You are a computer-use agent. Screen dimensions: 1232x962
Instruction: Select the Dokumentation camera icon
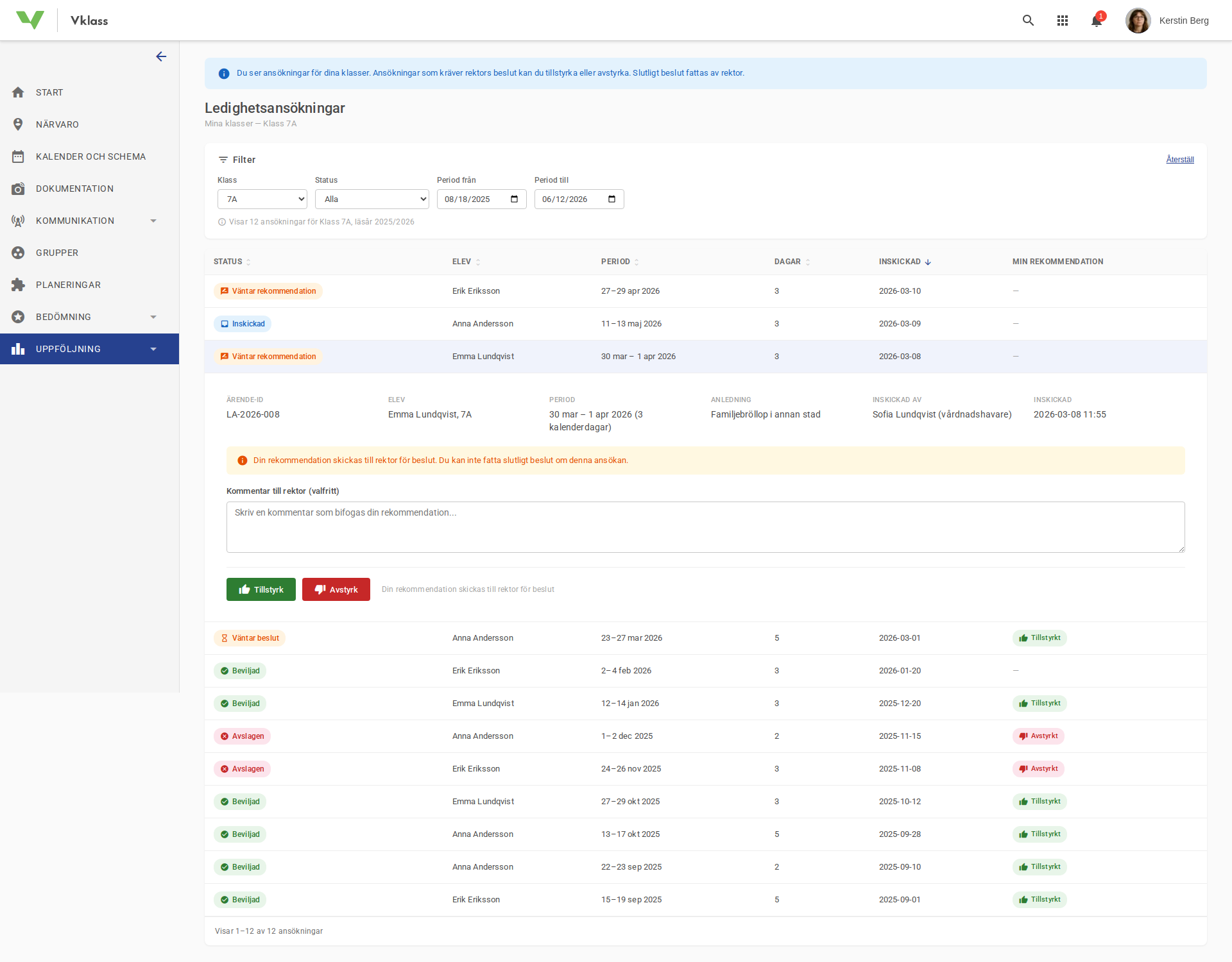19,188
